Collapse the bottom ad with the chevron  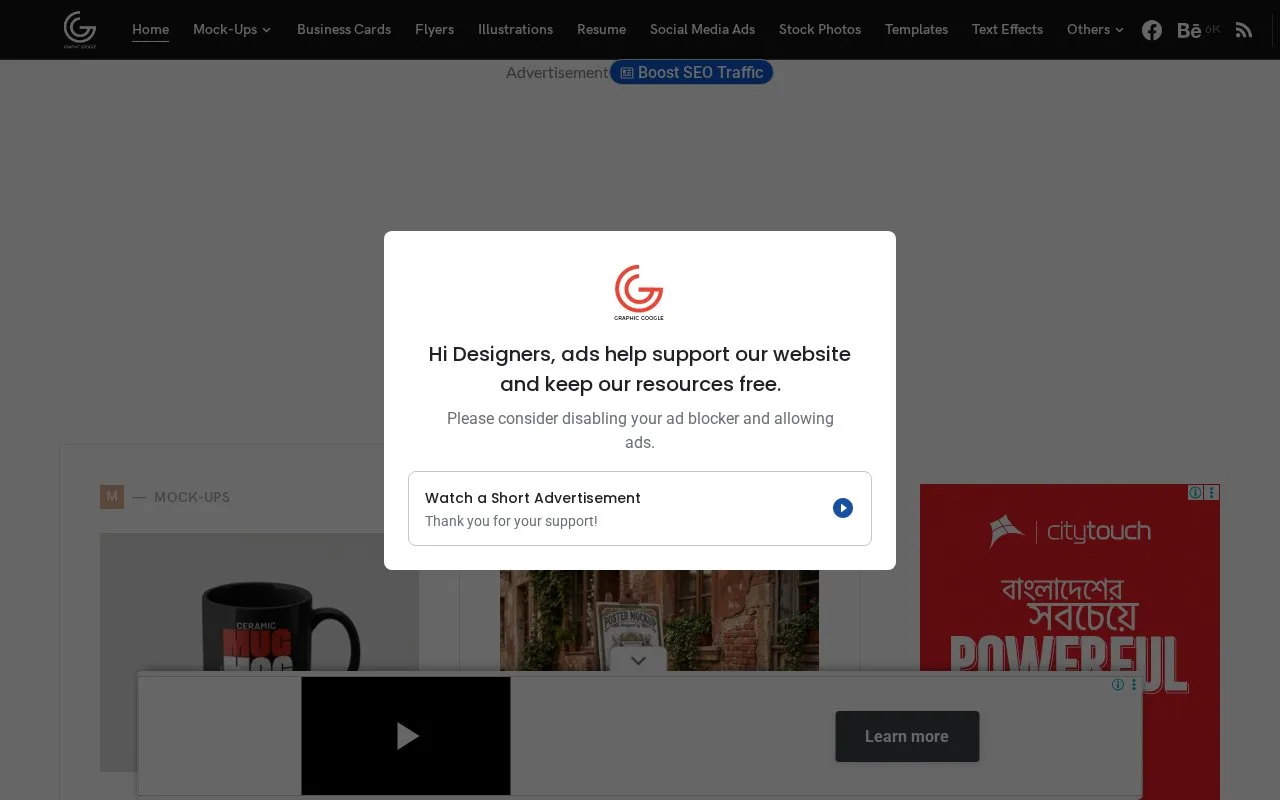pos(639,661)
